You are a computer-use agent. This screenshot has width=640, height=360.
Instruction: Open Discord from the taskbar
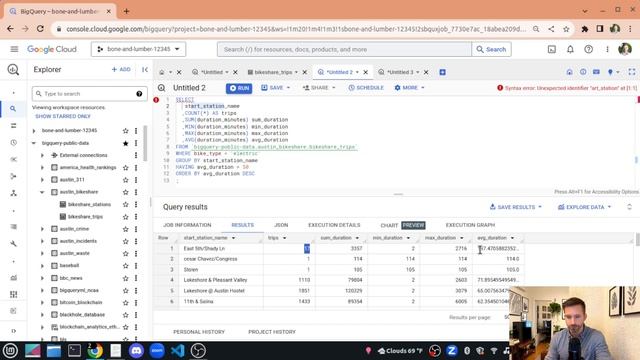pyautogui.click(x=136, y=351)
